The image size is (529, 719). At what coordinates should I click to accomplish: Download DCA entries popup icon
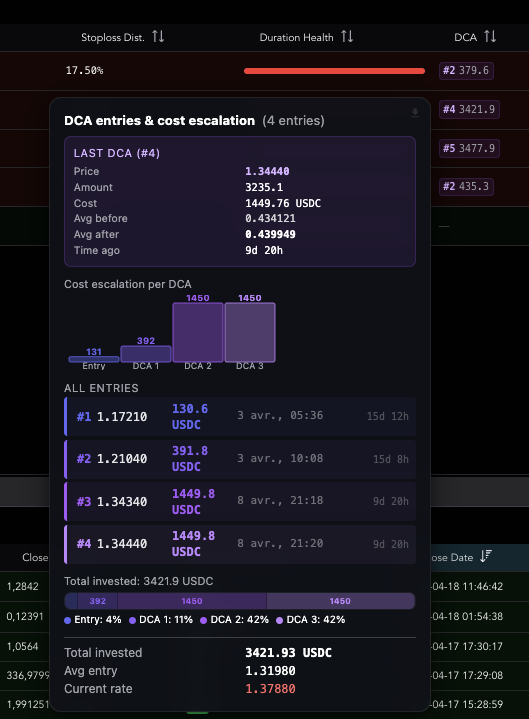coord(414,113)
